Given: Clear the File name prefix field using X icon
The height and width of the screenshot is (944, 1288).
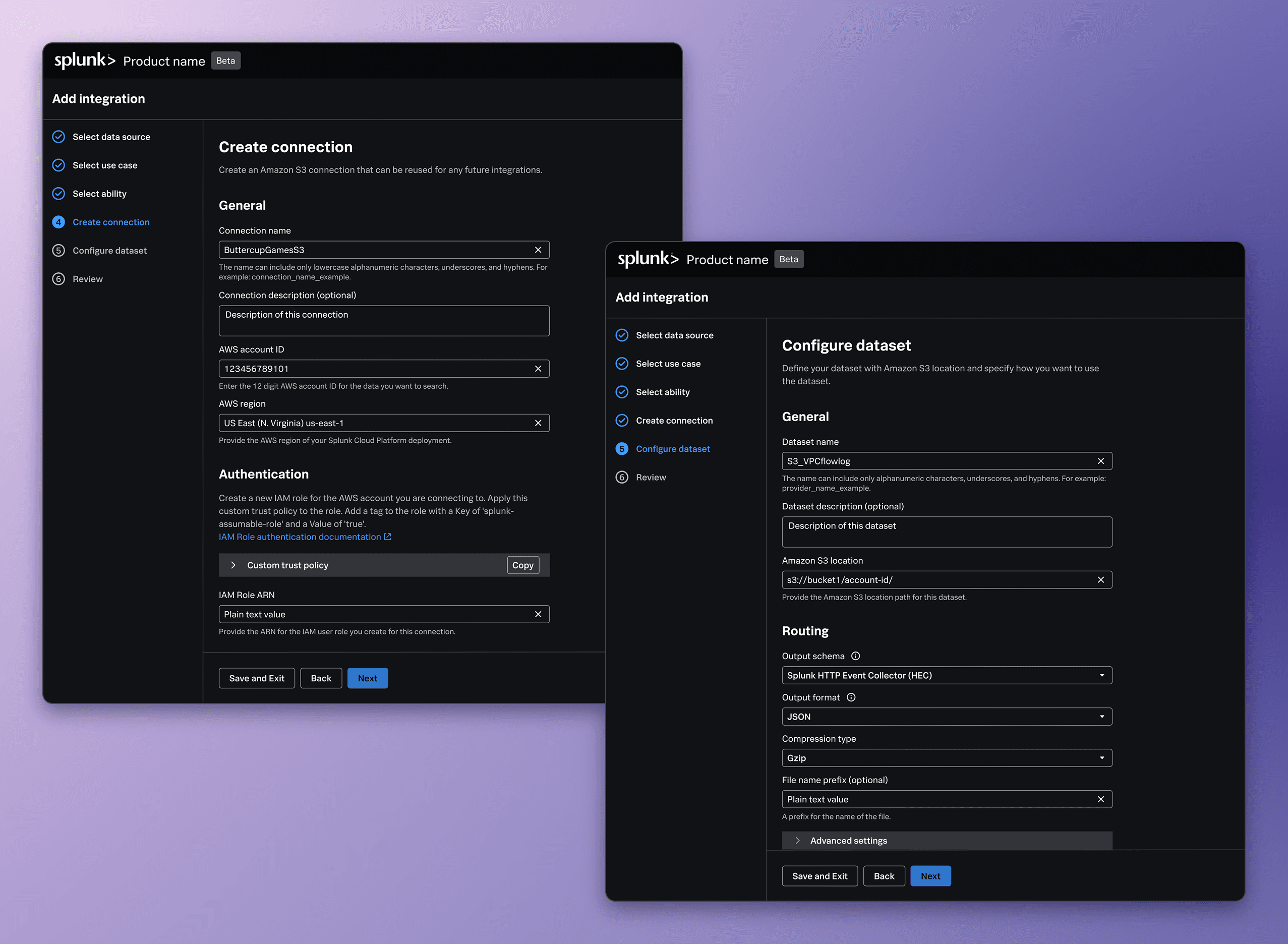Looking at the screenshot, I should (1100, 799).
